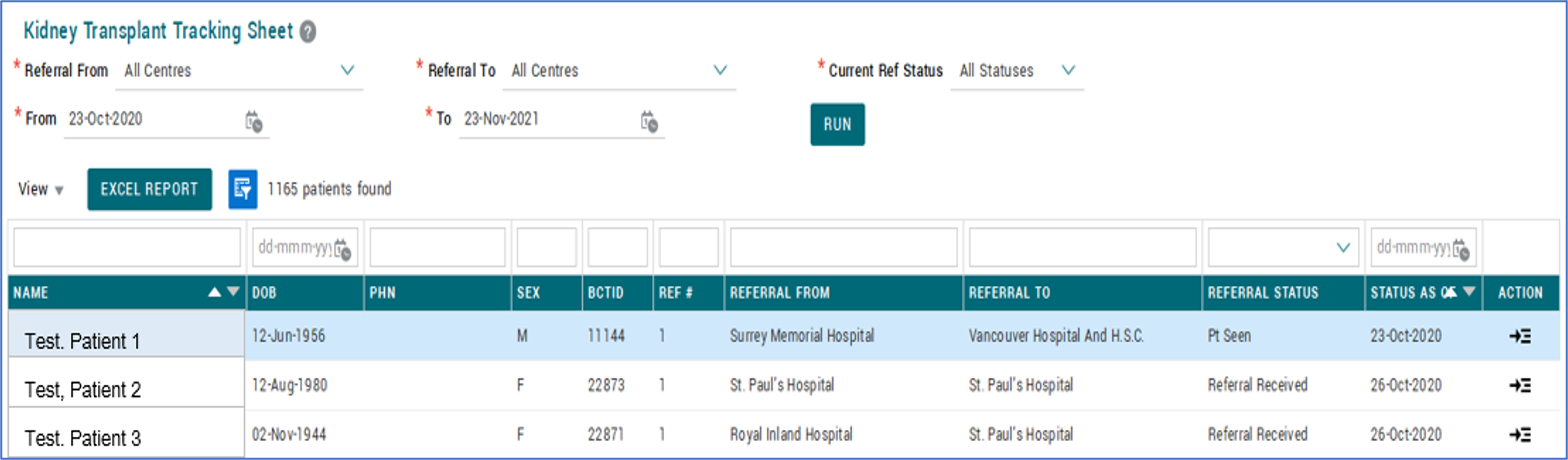Image resolution: width=1568 pixels, height=460 pixels.
Task: Click action icon for Test Patient 1
Action: click(1520, 337)
